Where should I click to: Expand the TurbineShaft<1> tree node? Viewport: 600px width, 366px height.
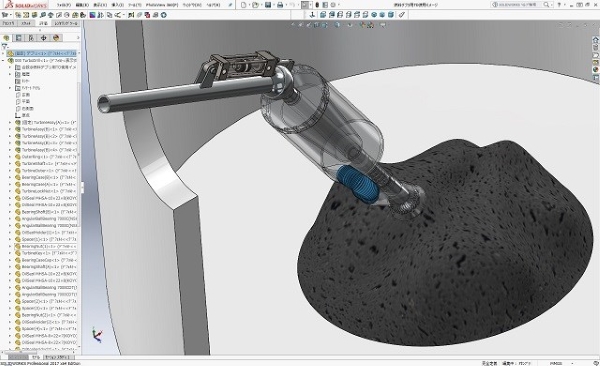point(10,163)
